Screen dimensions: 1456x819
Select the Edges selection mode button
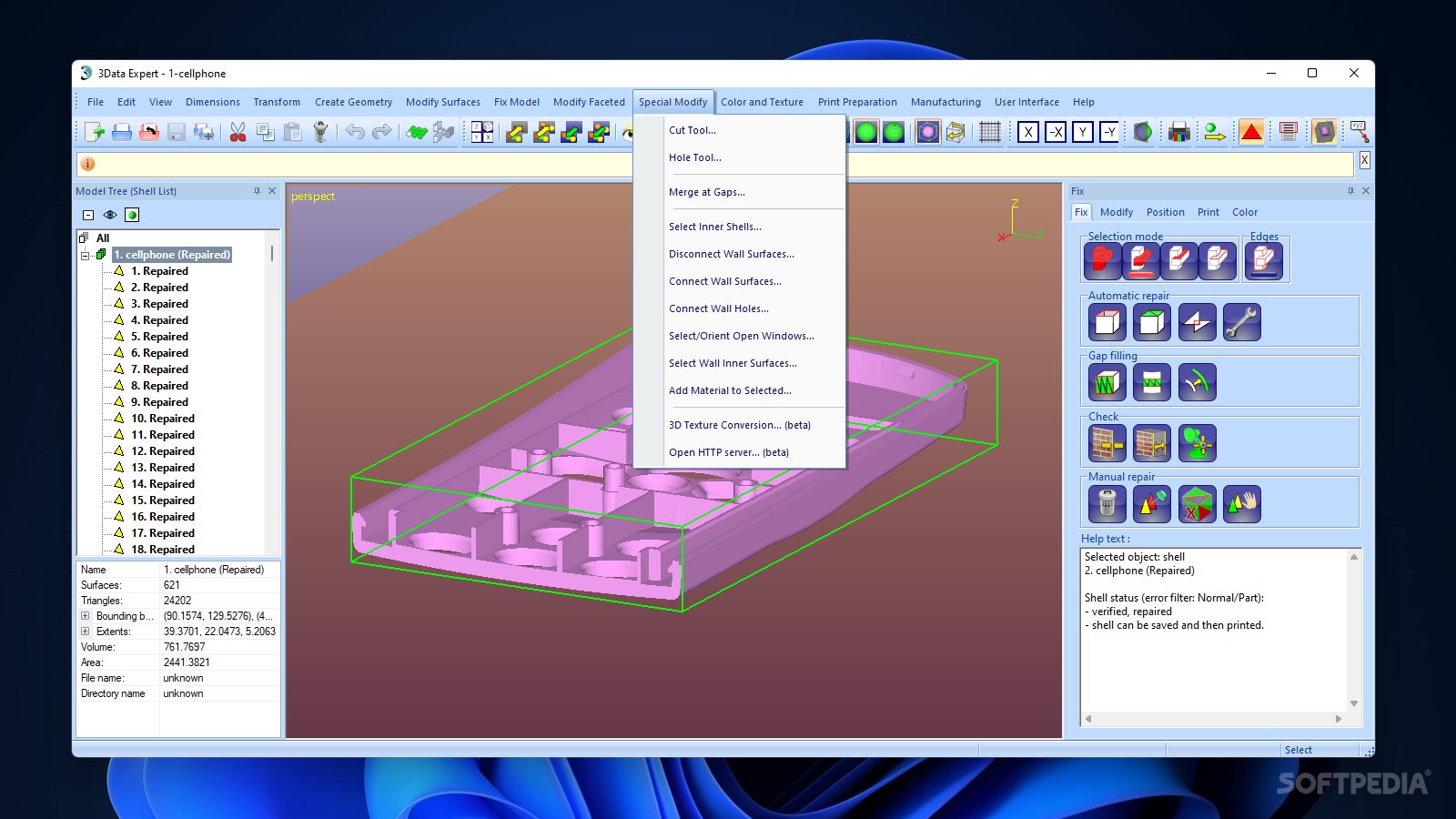point(1264,261)
